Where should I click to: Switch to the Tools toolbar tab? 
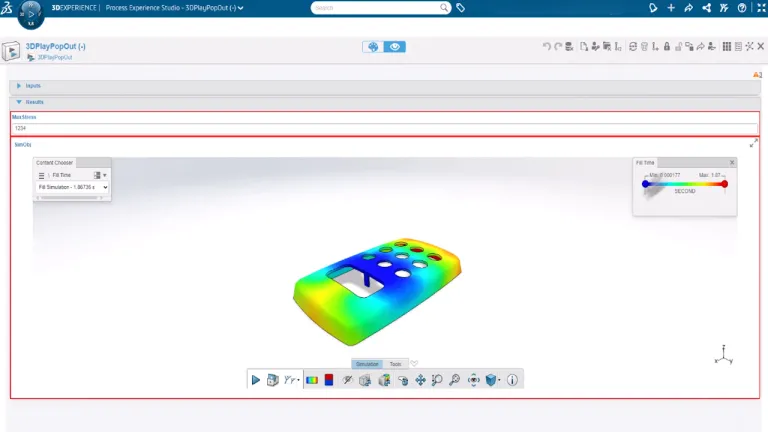point(395,364)
